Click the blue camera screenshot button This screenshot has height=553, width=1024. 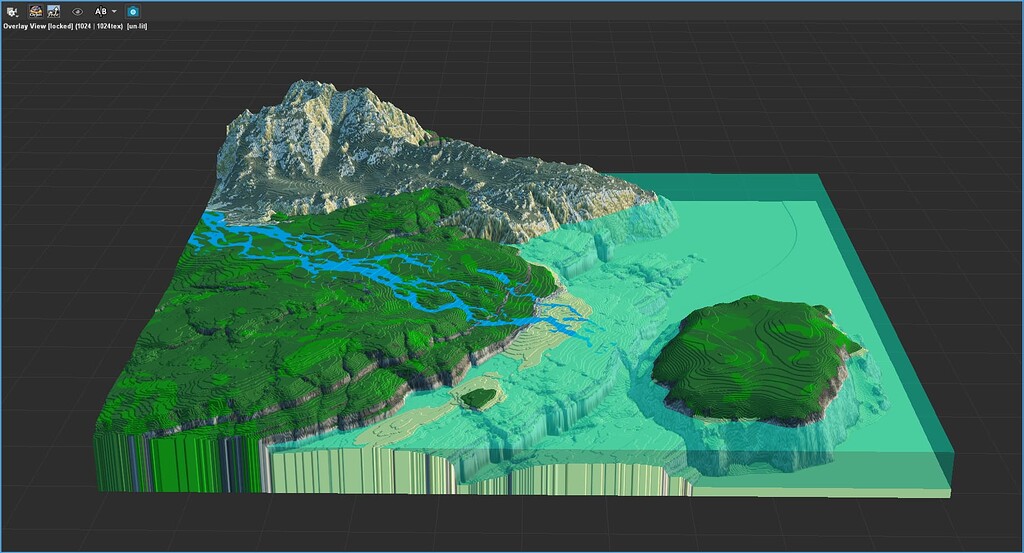click(x=133, y=11)
